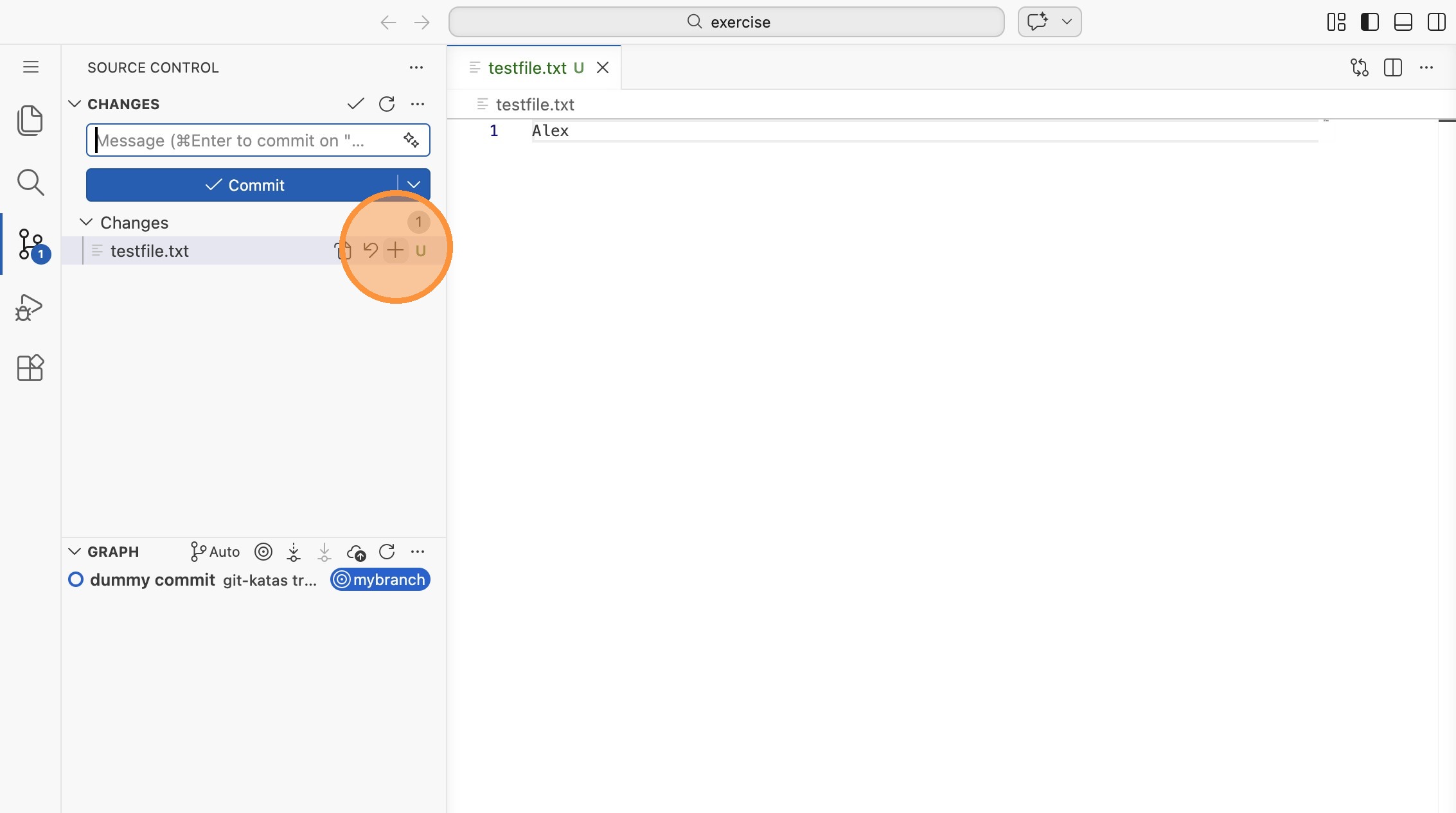
Task: Open the Extensions view icon
Action: (x=30, y=368)
